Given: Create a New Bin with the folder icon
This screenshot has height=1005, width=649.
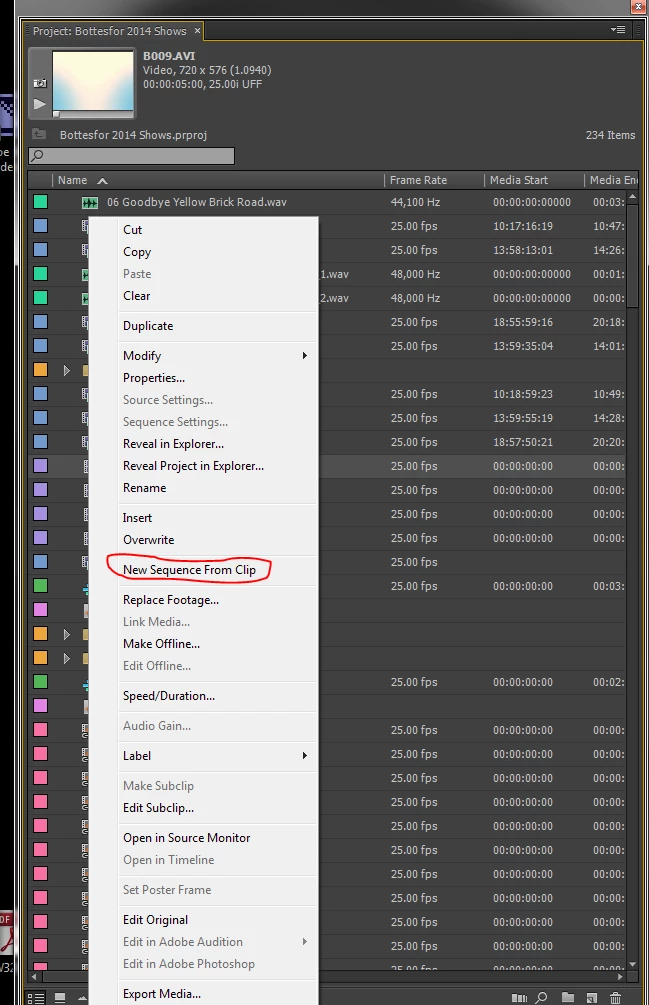Looking at the screenshot, I should coord(568,997).
